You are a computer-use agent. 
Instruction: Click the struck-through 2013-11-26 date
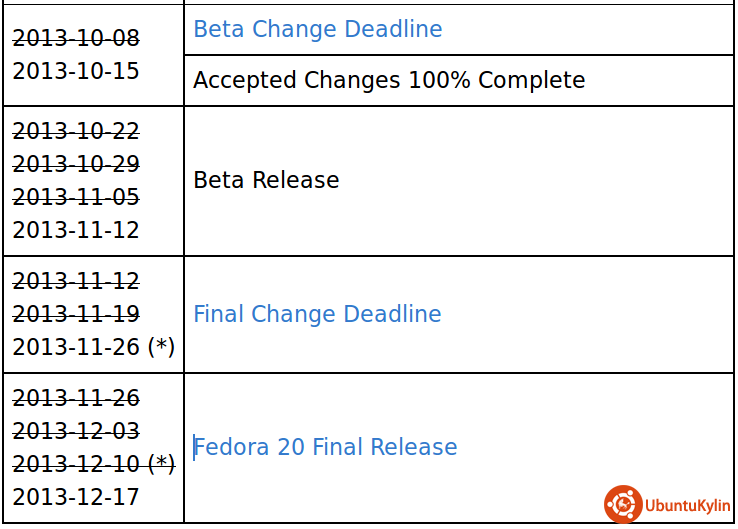(76, 398)
